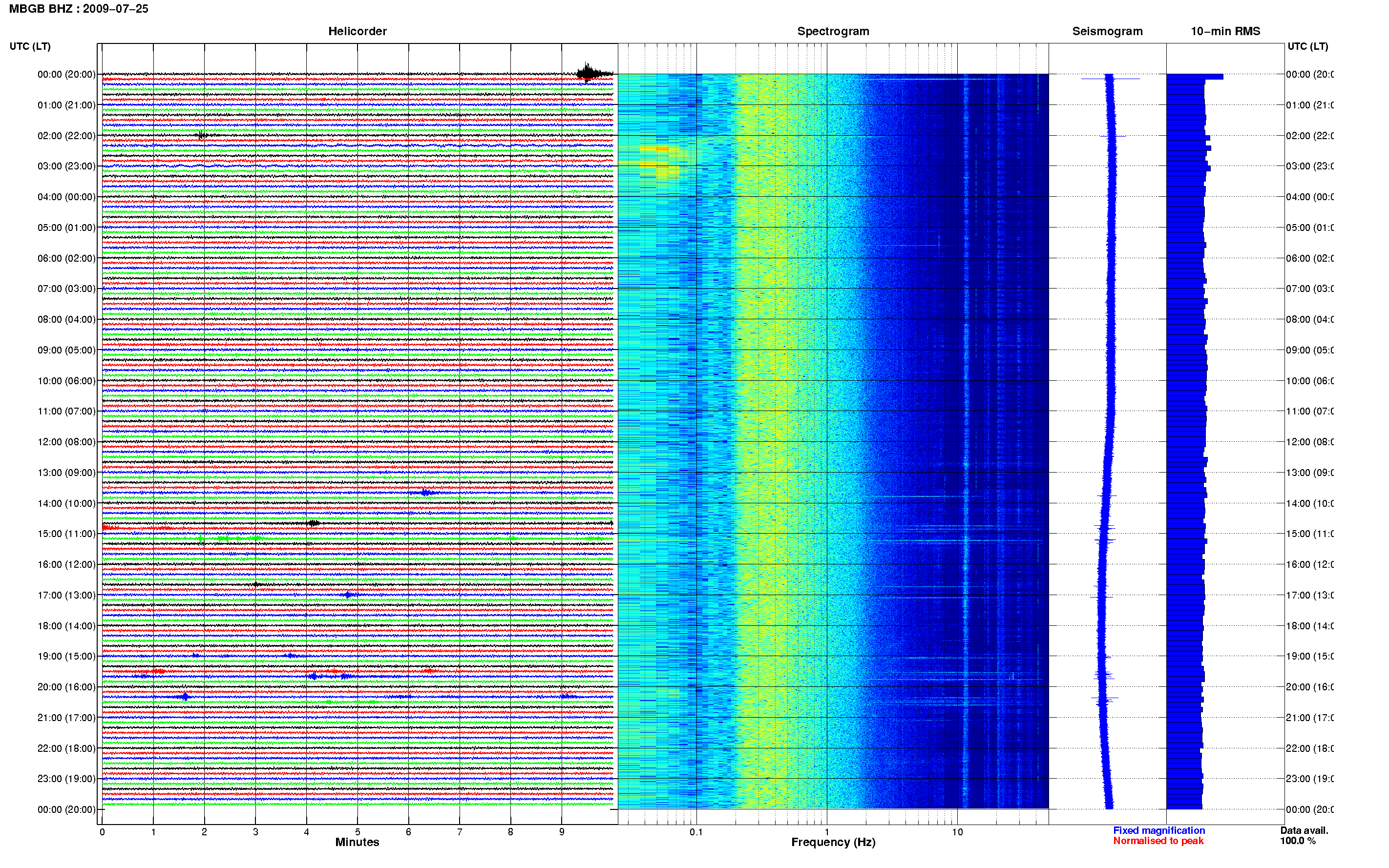
Task: Click the left '01:00 (21:00)' time label
Action: click(66, 105)
